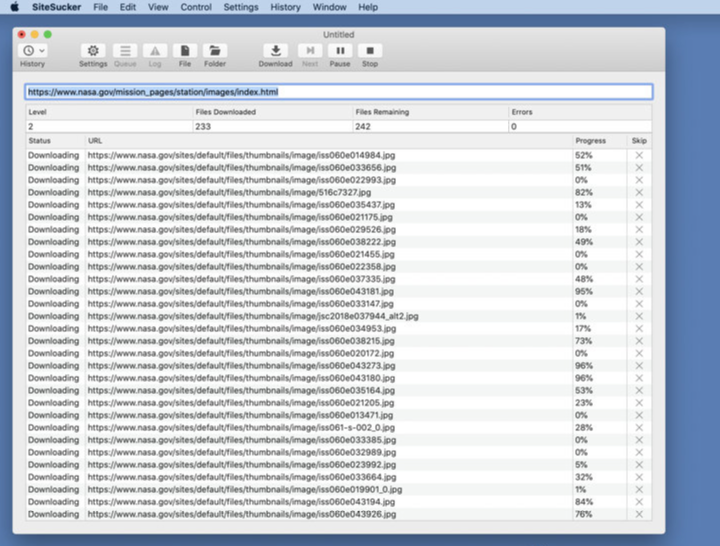The width and height of the screenshot is (720, 546).
Task: Open the Control menu
Action: click(196, 7)
